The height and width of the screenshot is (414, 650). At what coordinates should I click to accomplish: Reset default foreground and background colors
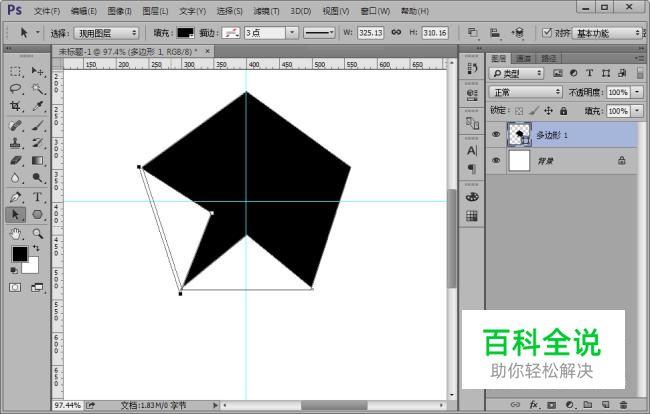pos(14,270)
